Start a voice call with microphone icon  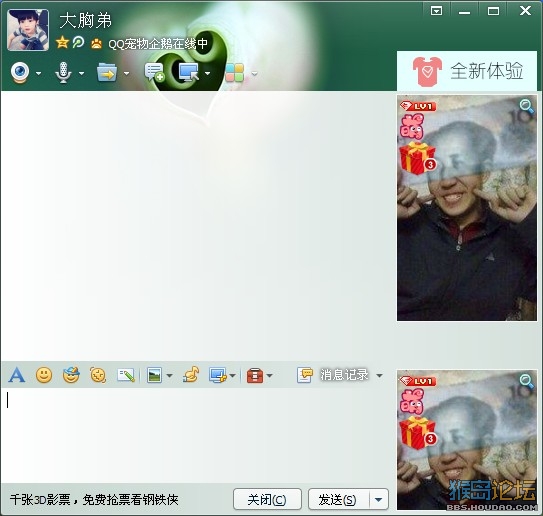[x=63, y=72]
